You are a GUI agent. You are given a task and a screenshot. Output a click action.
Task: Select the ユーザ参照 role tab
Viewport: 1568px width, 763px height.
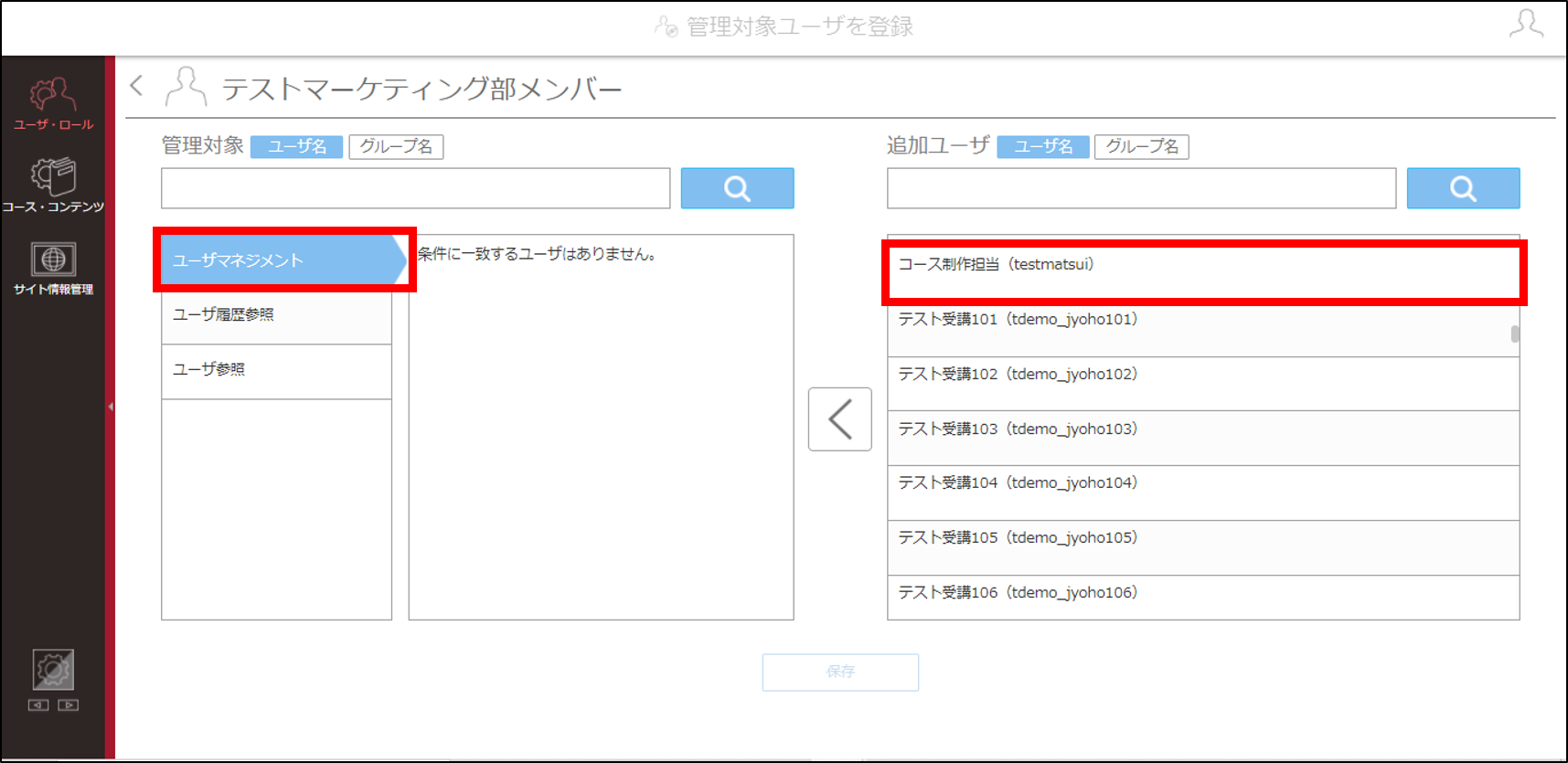point(276,371)
